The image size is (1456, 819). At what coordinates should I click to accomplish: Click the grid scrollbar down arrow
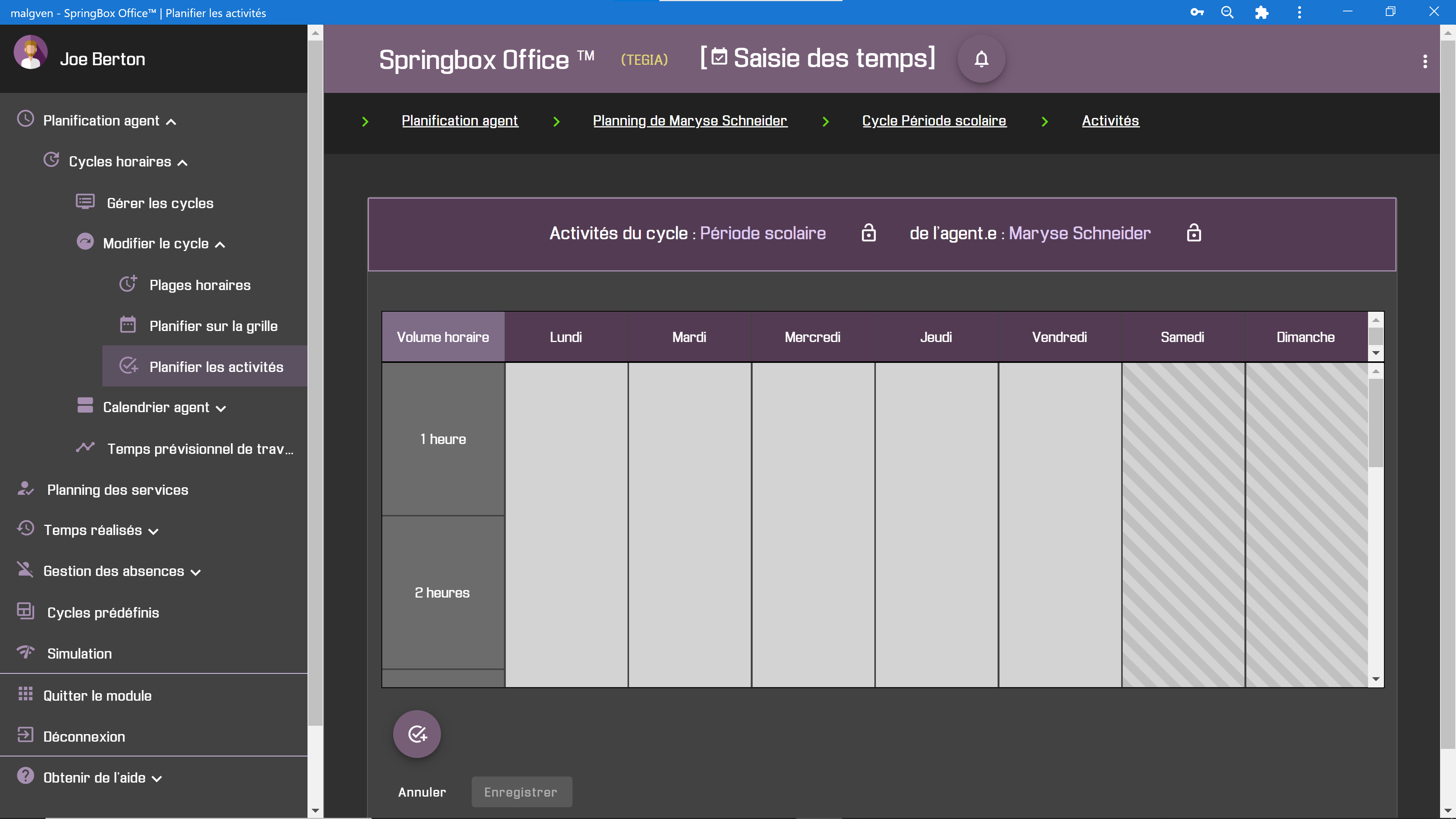1376,679
